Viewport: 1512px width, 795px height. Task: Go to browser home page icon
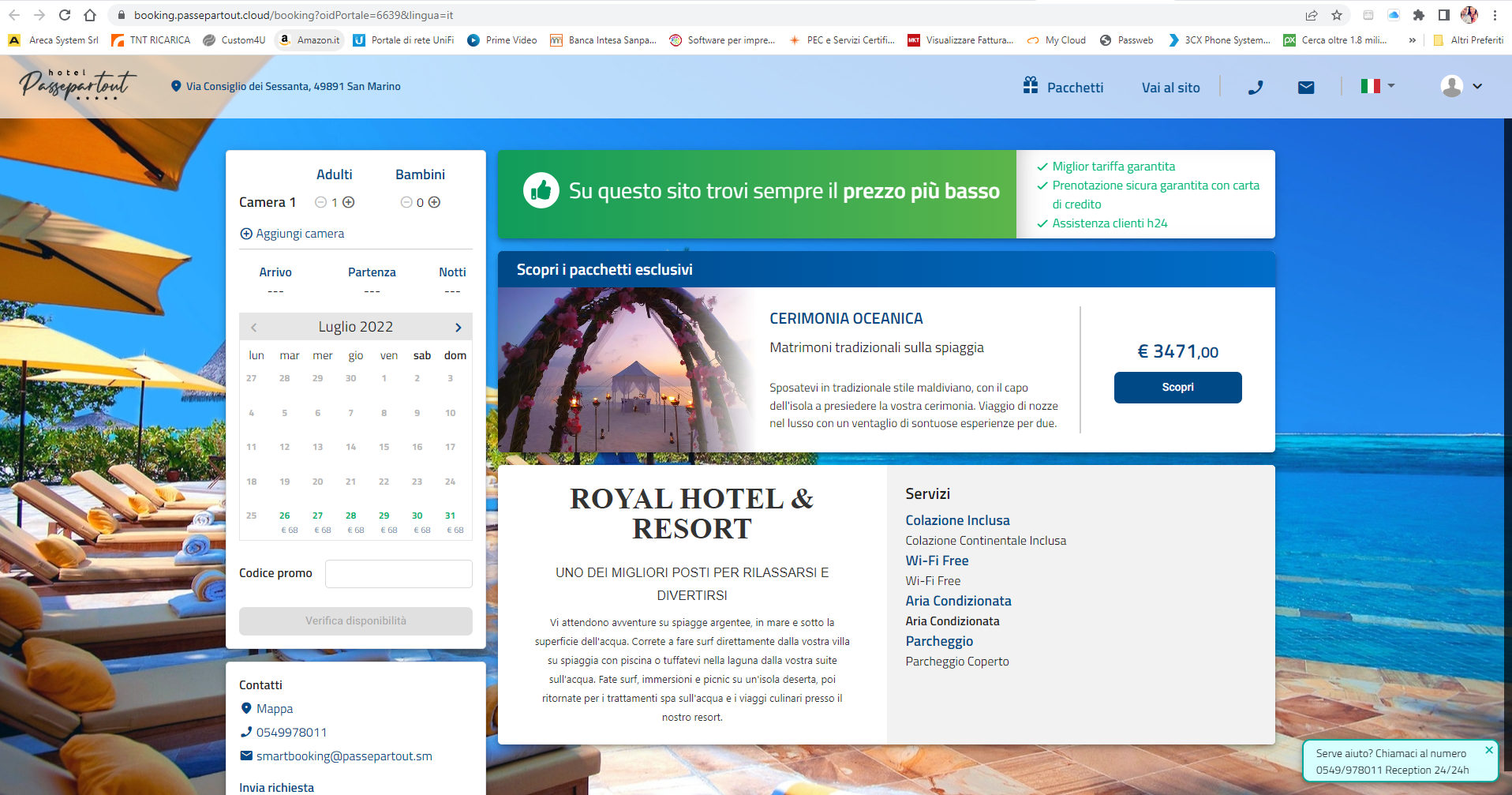(90, 15)
